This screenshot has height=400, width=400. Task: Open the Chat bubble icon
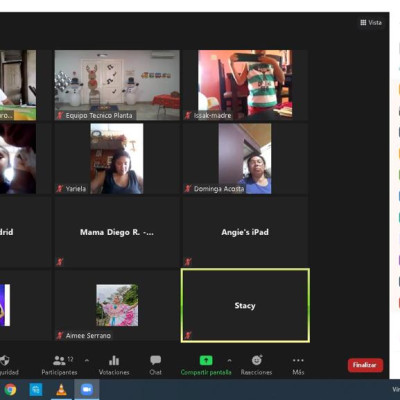[x=155, y=360]
